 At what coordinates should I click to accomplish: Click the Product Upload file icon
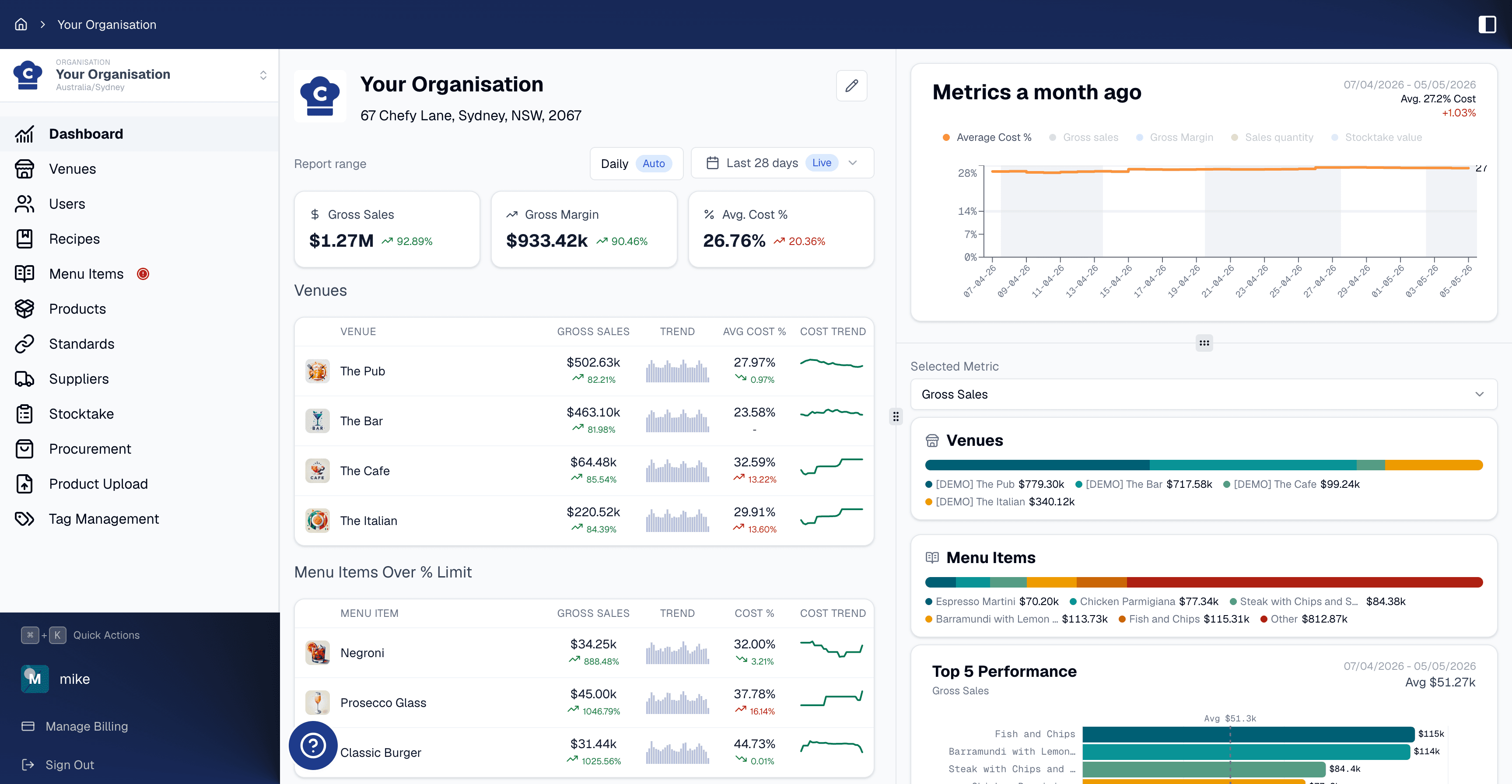click(x=24, y=483)
